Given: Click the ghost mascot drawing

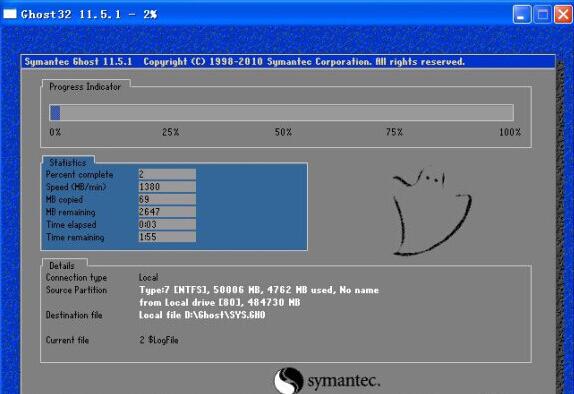Looking at the screenshot, I should point(432,212).
